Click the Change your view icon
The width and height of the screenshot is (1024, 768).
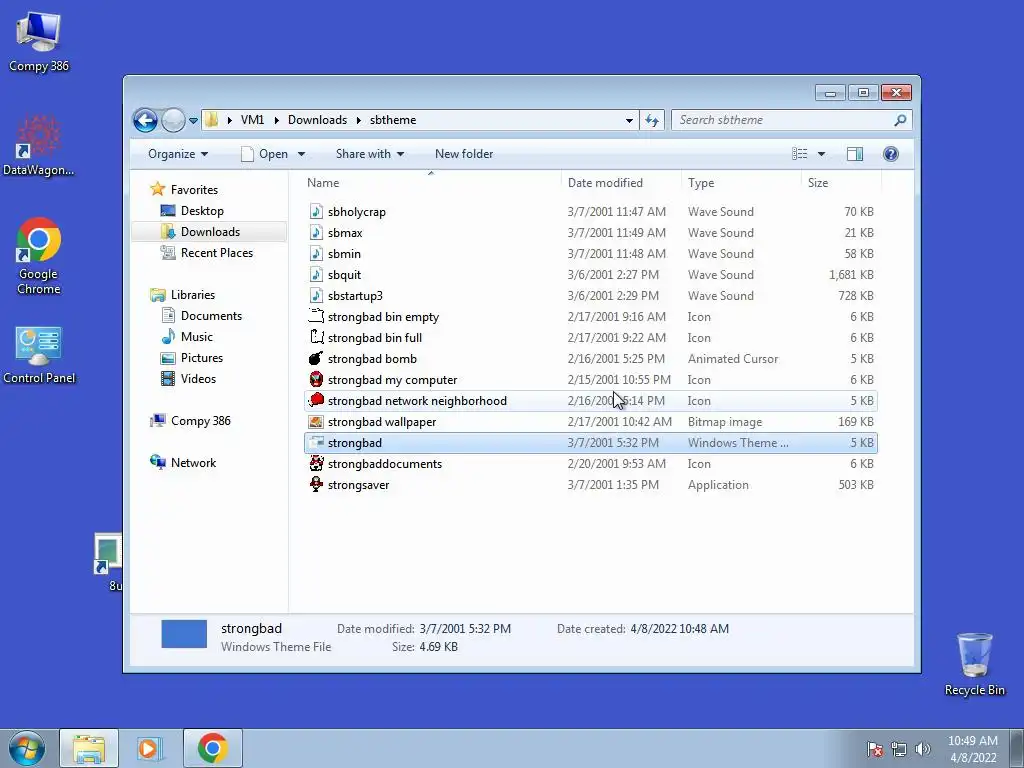pyautogui.click(x=799, y=154)
